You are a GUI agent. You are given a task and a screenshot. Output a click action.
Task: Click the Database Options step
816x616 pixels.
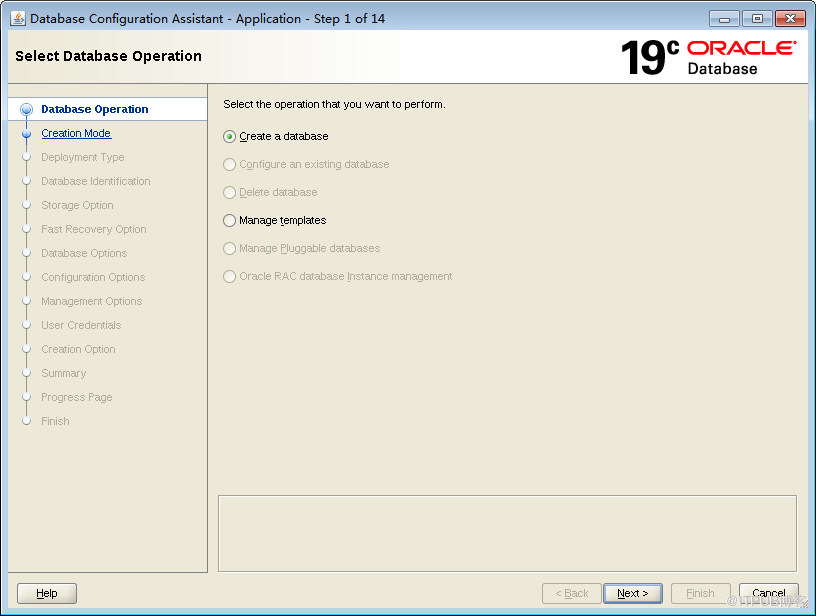[x=84, y=253]
